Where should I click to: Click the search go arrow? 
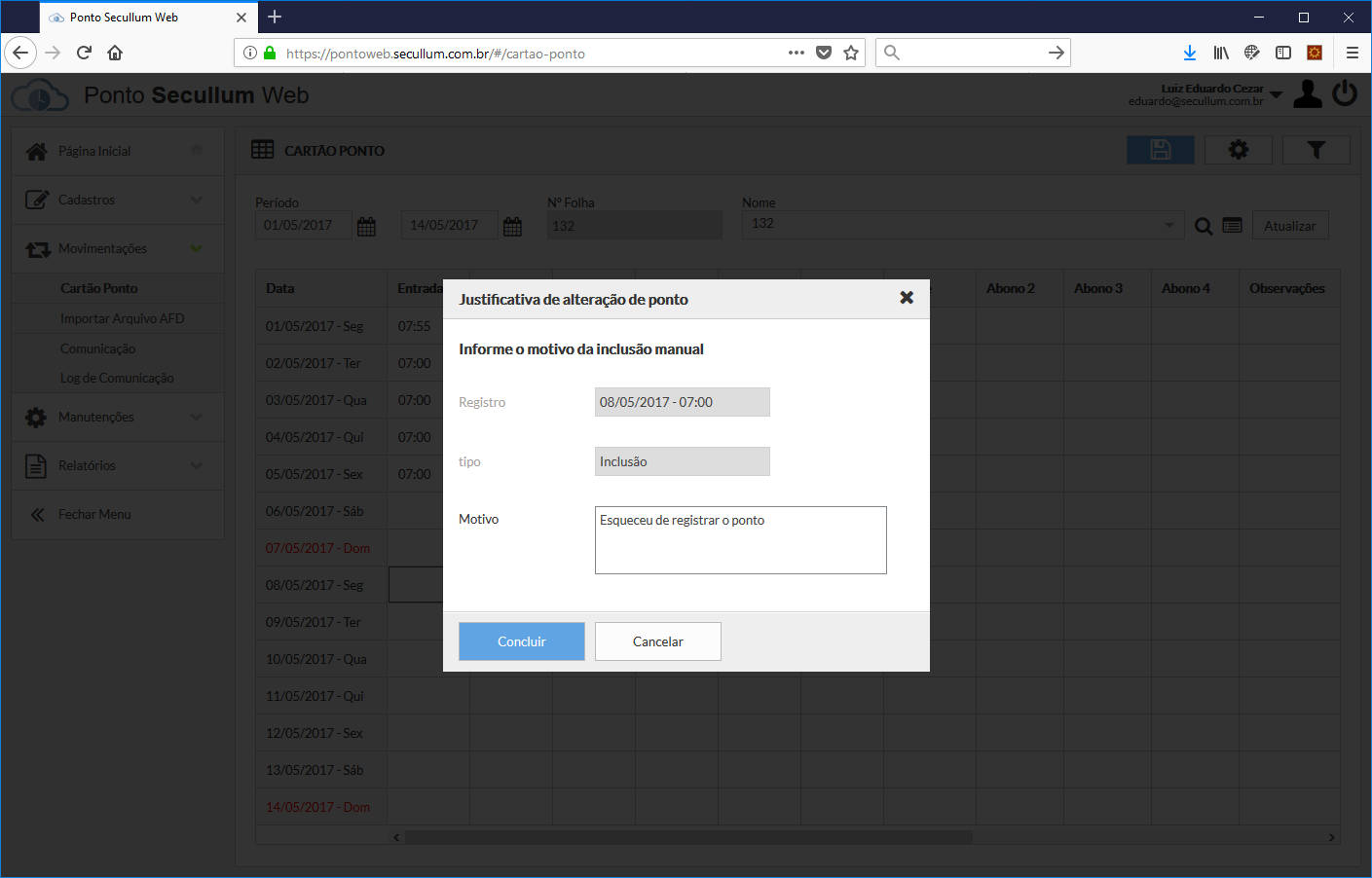tap(1057, 53)
